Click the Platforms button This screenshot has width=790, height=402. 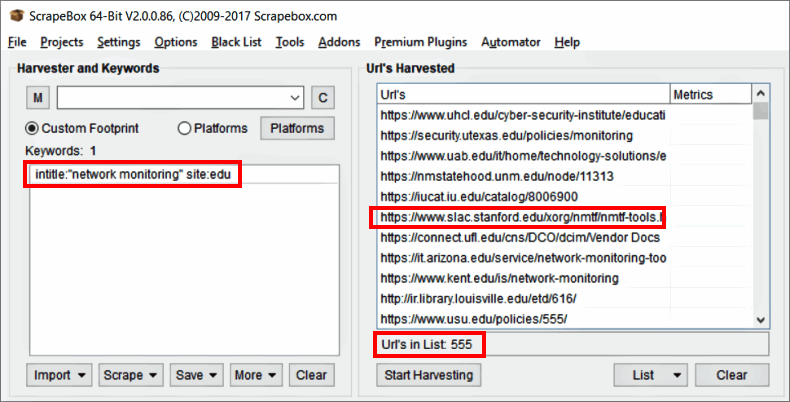pos(297,128)
